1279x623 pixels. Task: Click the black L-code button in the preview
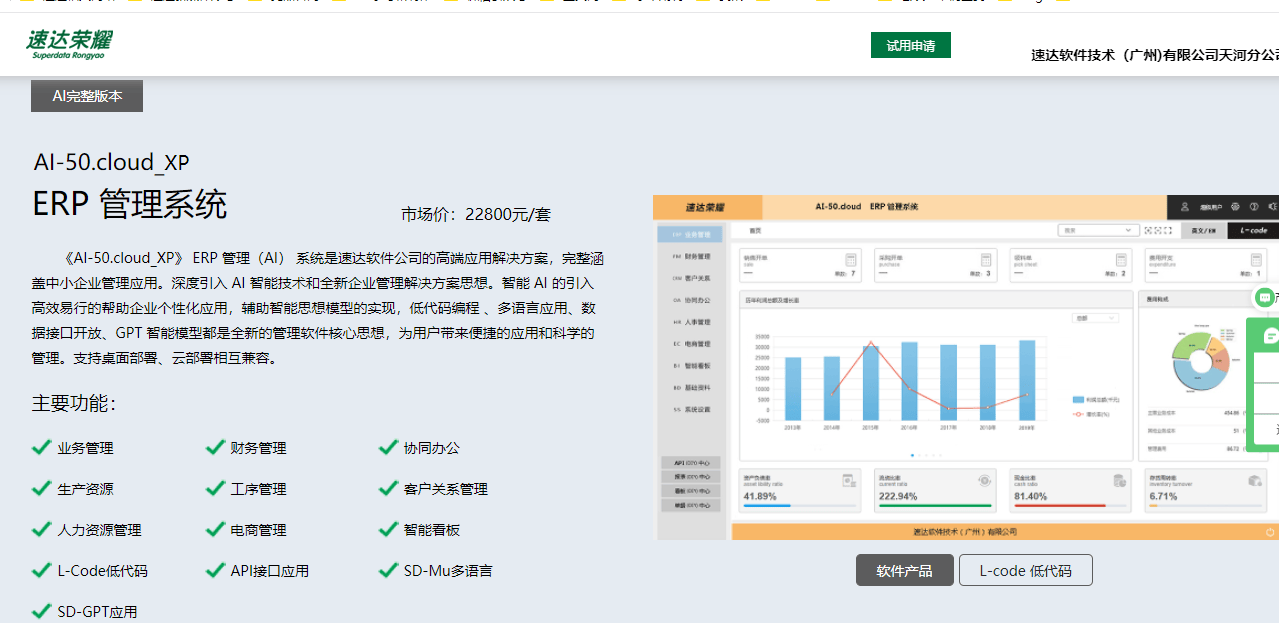[x=1253, y=230]
